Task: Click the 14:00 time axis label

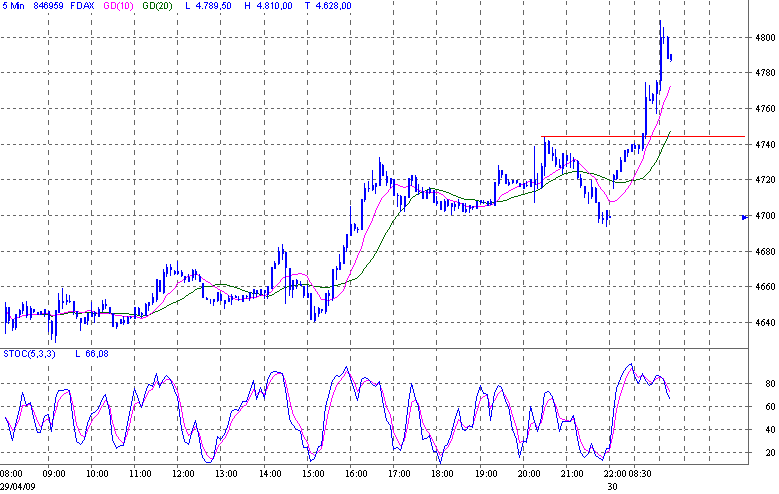Action: click(270, 474)
